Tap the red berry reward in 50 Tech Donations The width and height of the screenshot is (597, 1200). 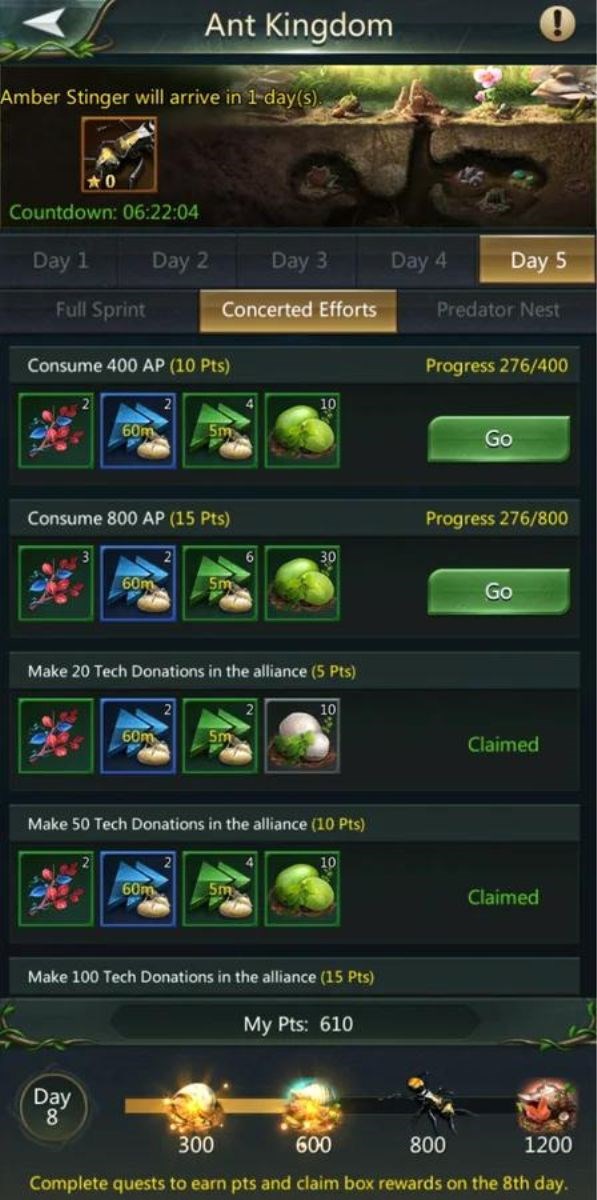(56, 889)
